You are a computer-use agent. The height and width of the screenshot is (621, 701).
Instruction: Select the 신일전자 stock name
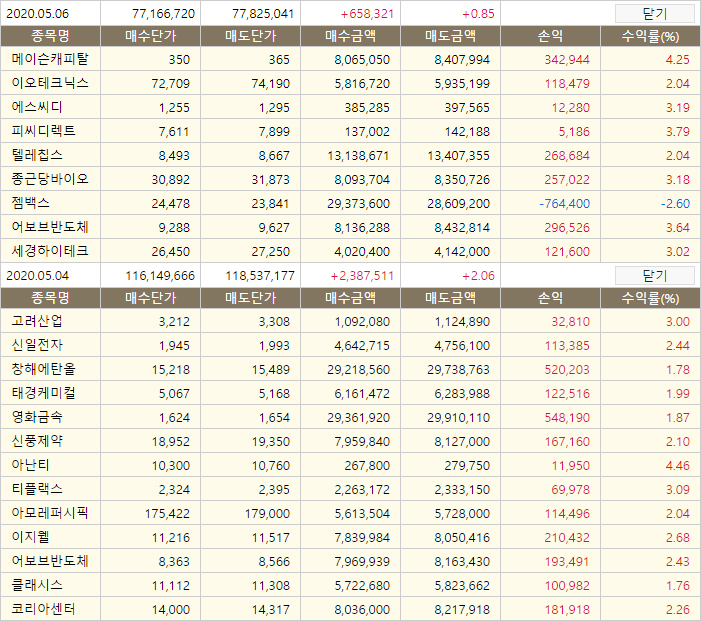pyautogui.click(x=37, y=345)
